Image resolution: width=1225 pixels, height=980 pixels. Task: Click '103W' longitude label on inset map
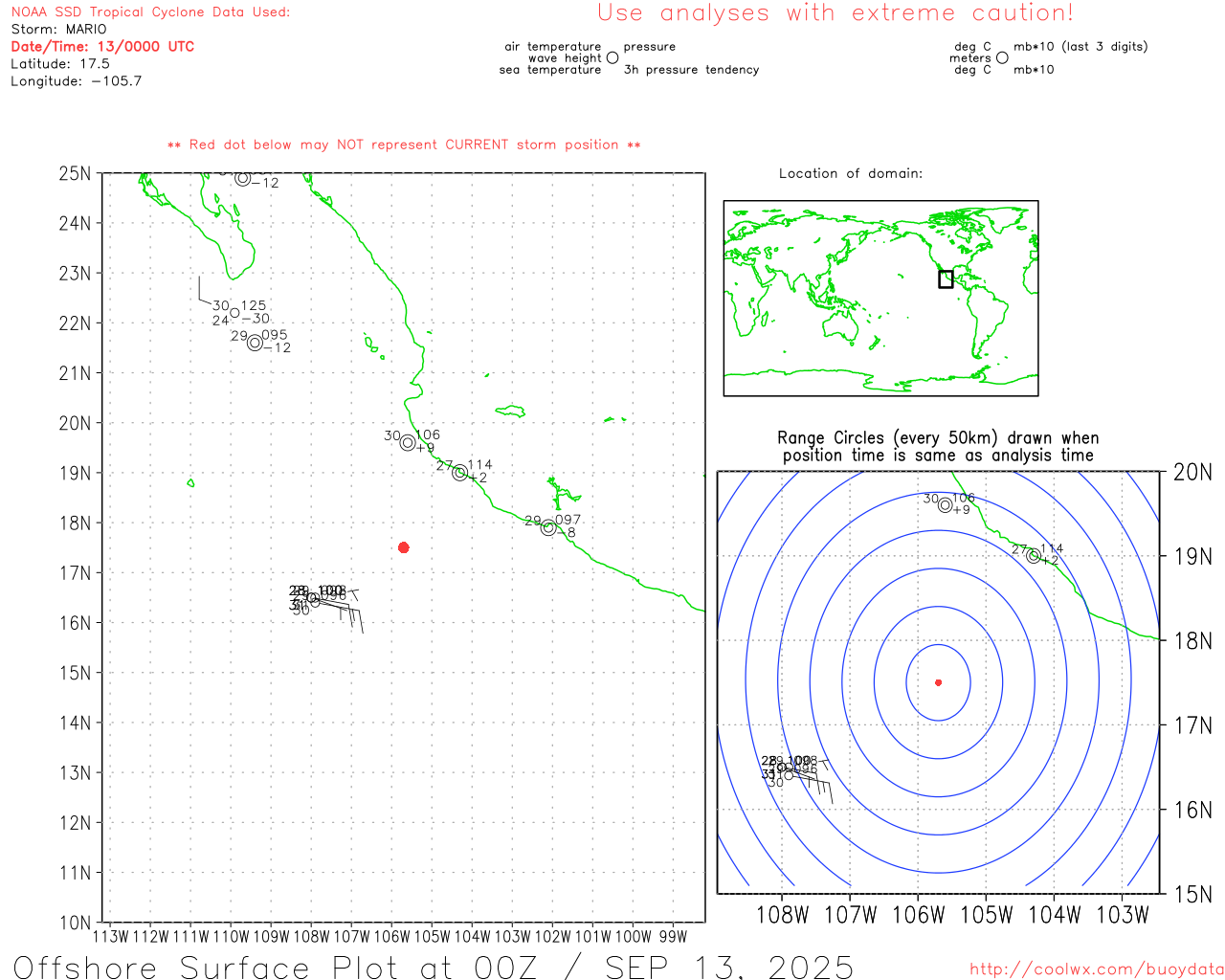[x=1122, y=915]
